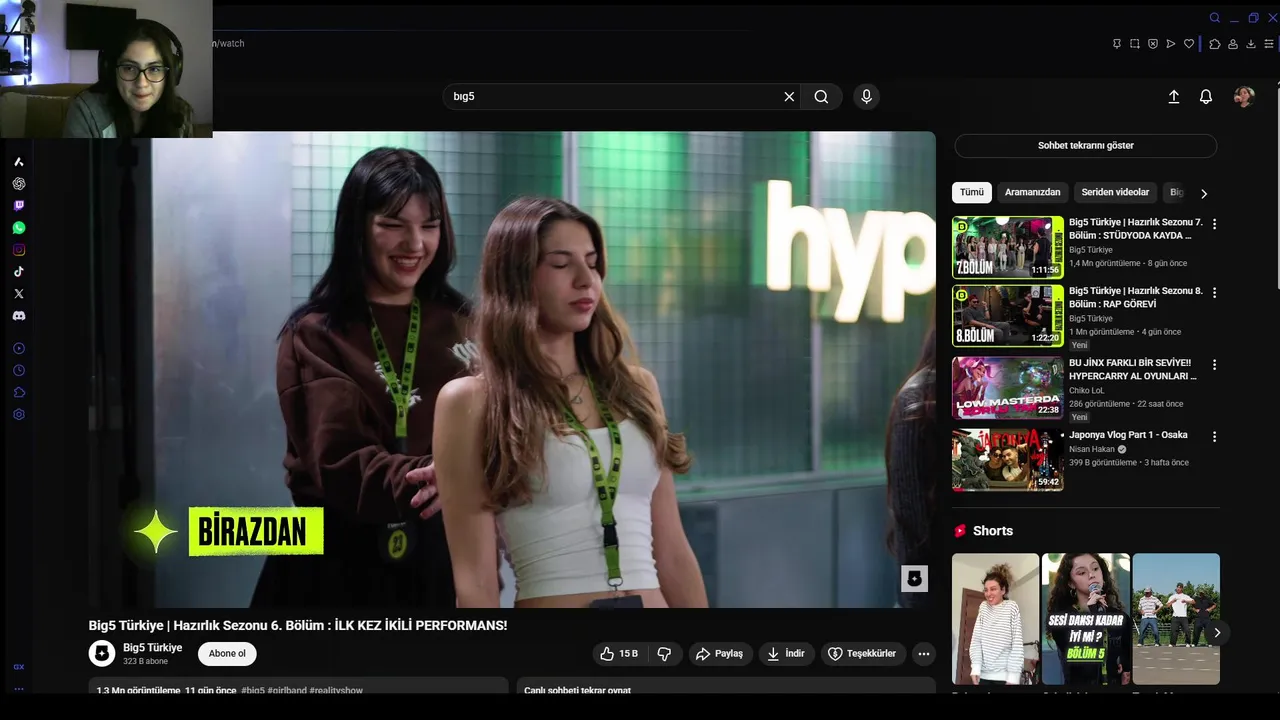Open the browser downloads icon
The image size is (1280, 720).
pyautogui.click(x=1250, y=44)
